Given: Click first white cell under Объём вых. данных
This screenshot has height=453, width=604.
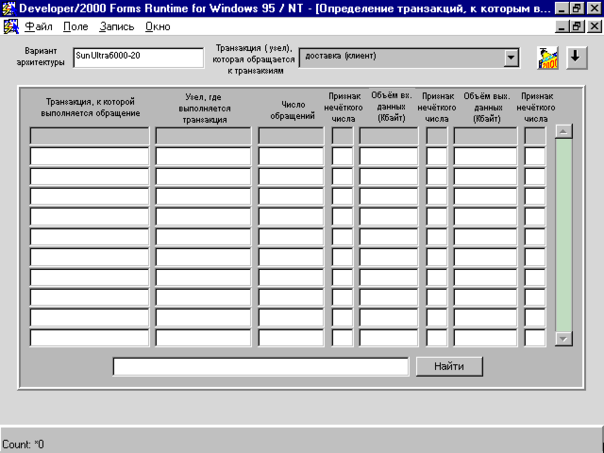Looking at the screenshot, I should pos(485,156).
